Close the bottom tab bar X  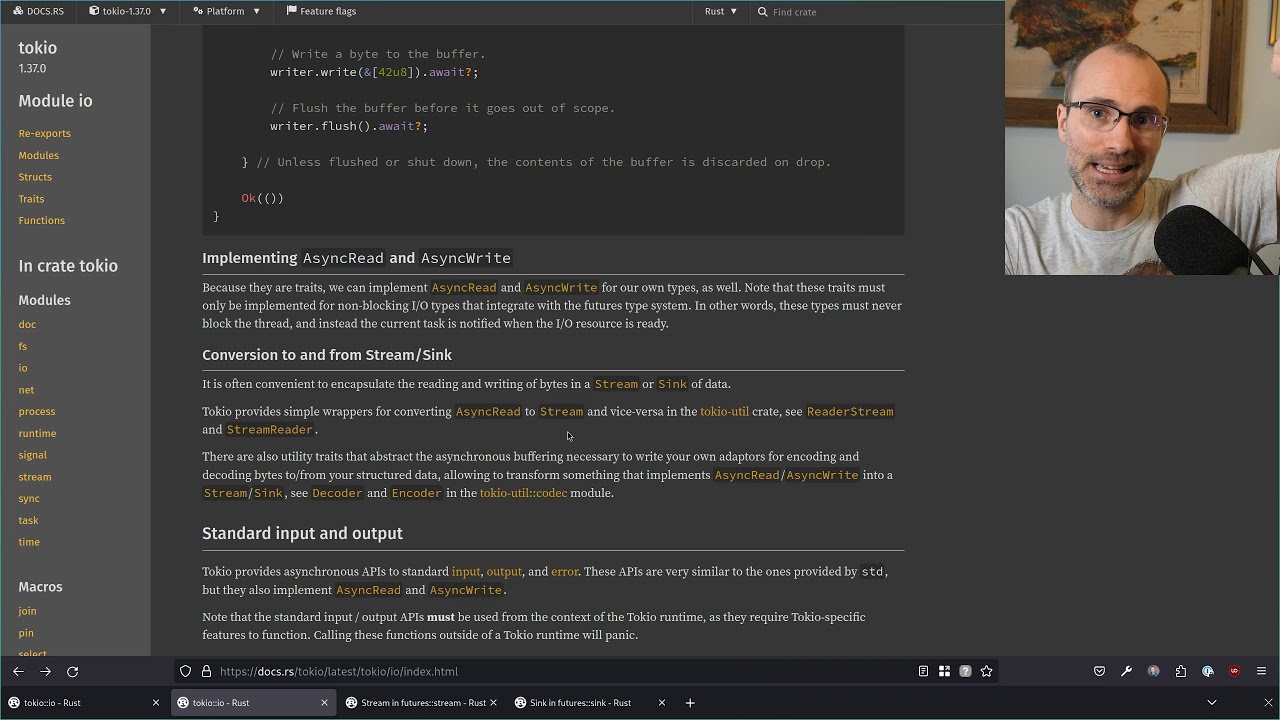coord(1268,702)
